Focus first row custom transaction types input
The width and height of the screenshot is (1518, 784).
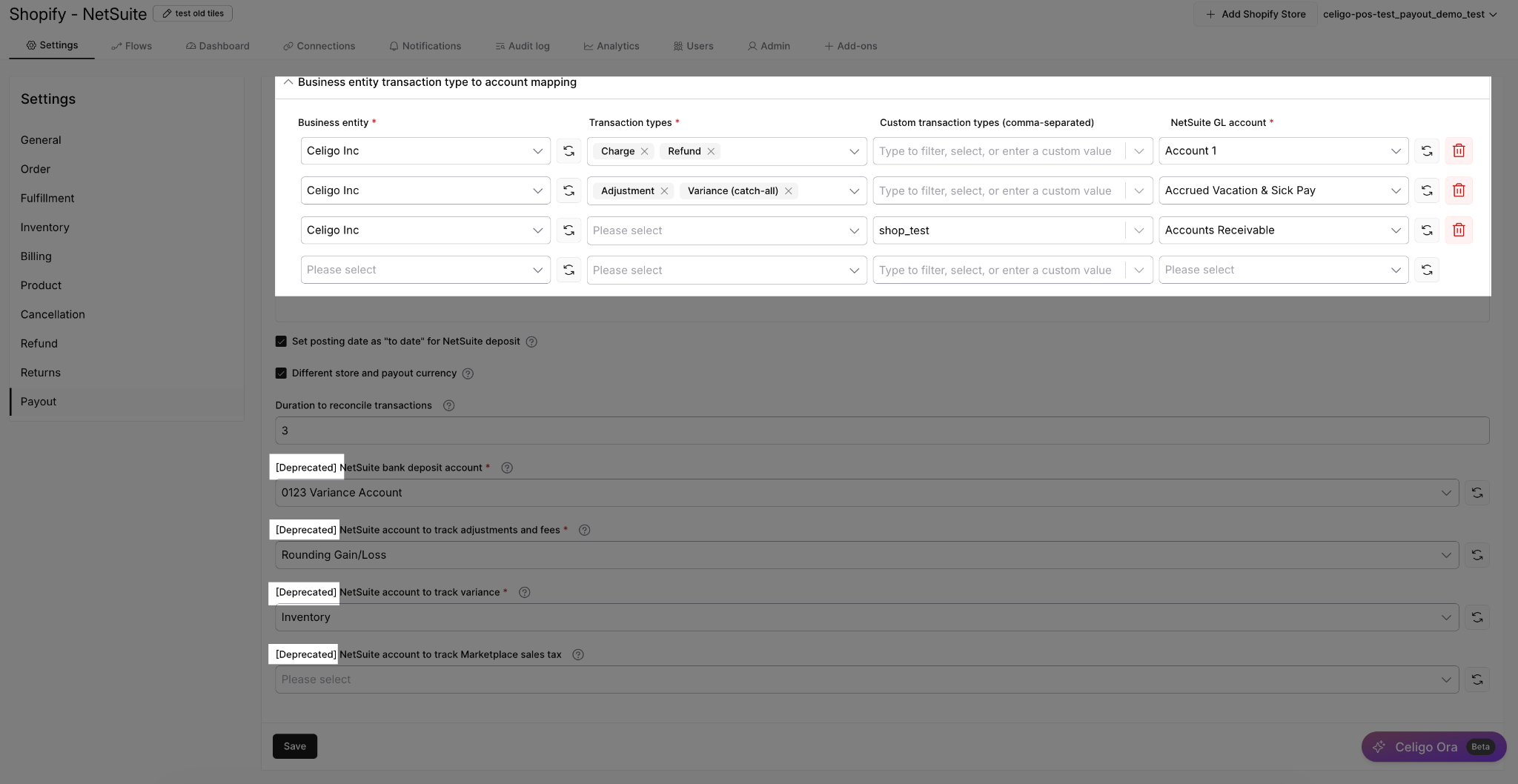998,151
